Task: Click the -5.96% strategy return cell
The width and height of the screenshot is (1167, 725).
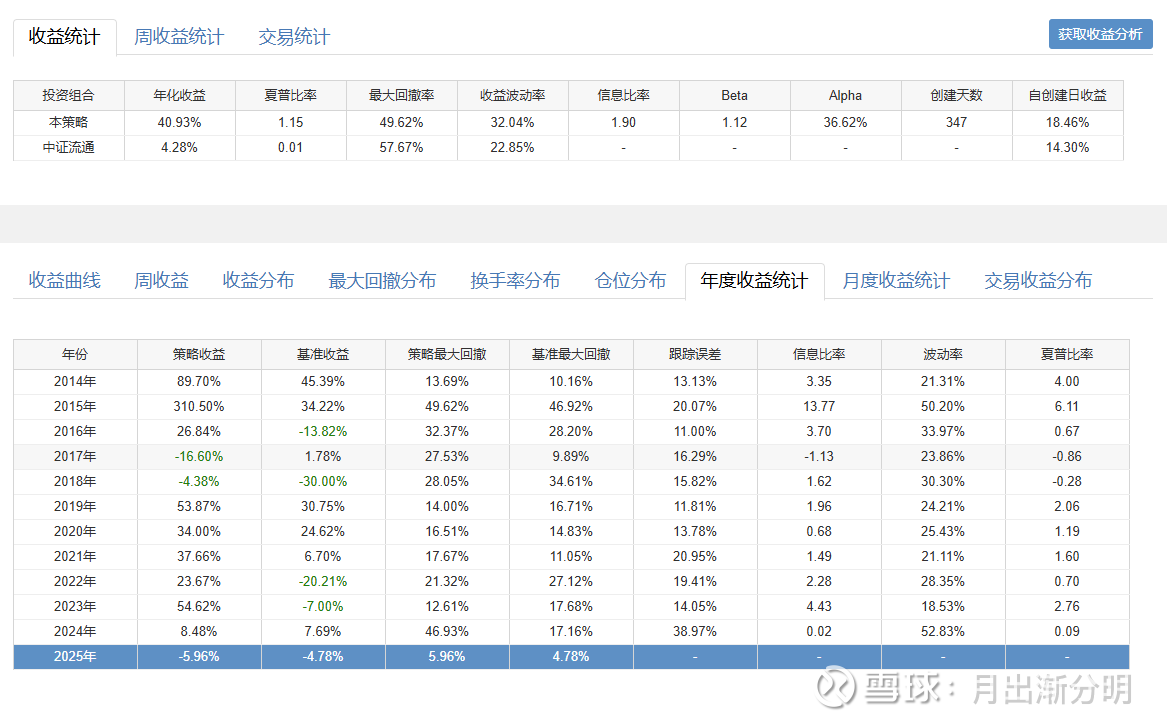Action: click(199, 657)
